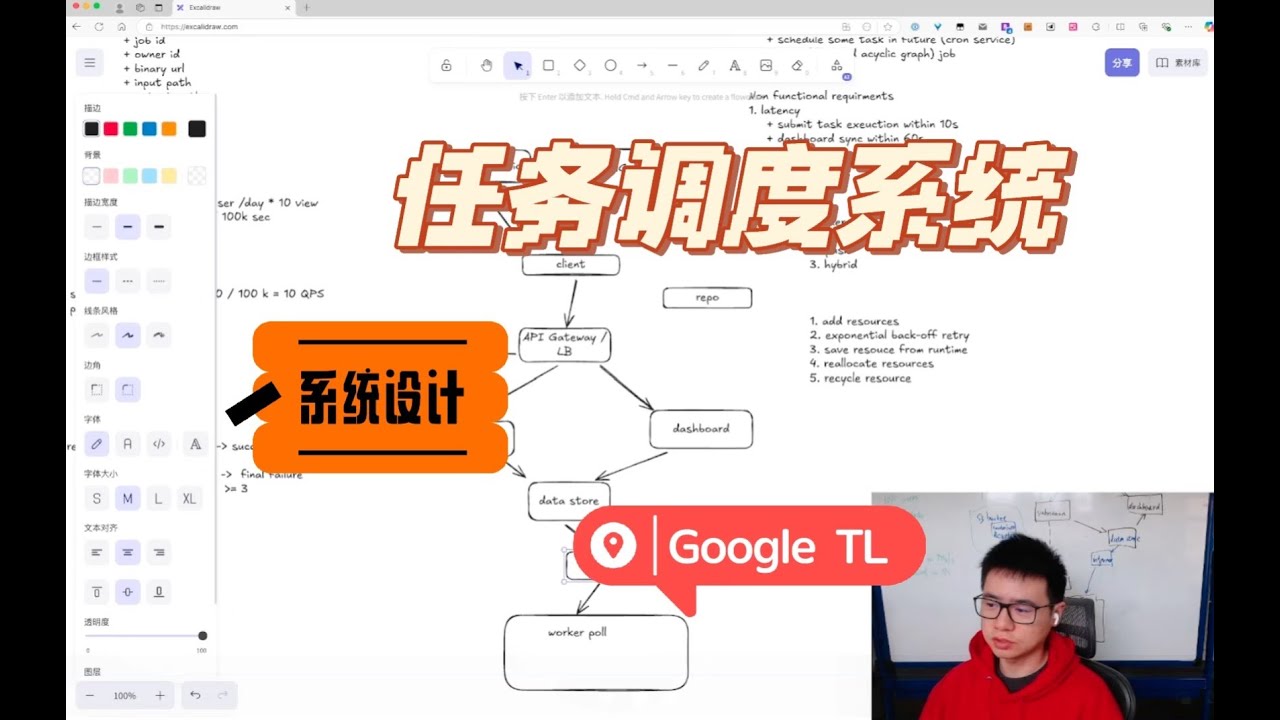
Task: Align text vertically to top
Action: [x=97, y=592]
